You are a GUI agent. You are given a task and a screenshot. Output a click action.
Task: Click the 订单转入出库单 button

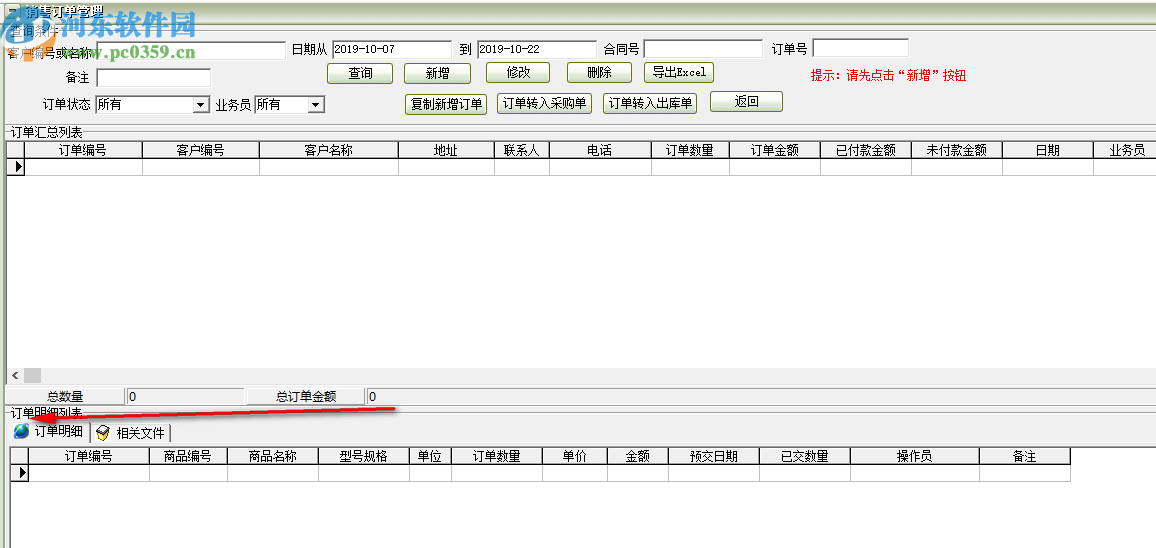tap(650, 103)
